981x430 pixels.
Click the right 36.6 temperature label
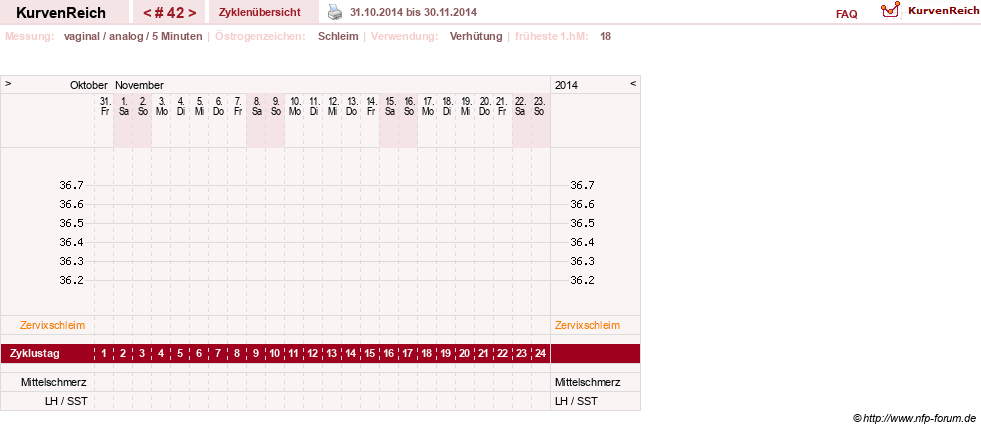582,204
